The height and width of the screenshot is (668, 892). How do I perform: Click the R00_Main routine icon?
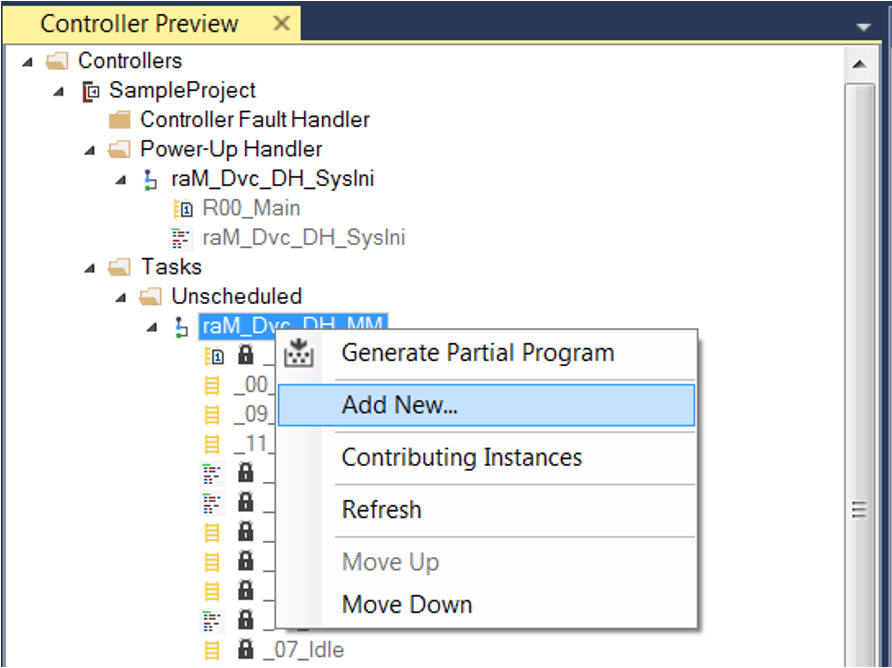click(x=183, y=209)
